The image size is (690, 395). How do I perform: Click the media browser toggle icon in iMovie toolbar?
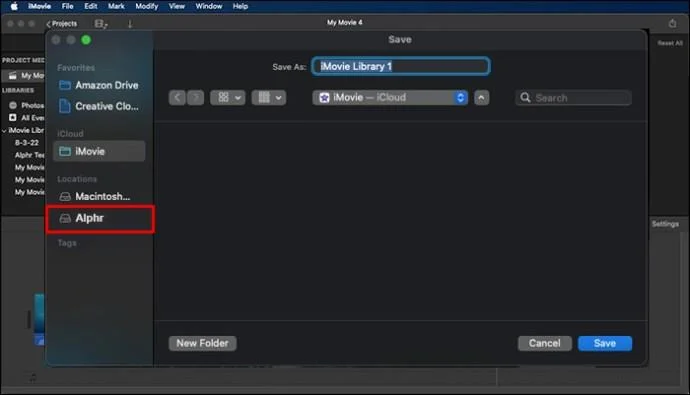point(101,24)
